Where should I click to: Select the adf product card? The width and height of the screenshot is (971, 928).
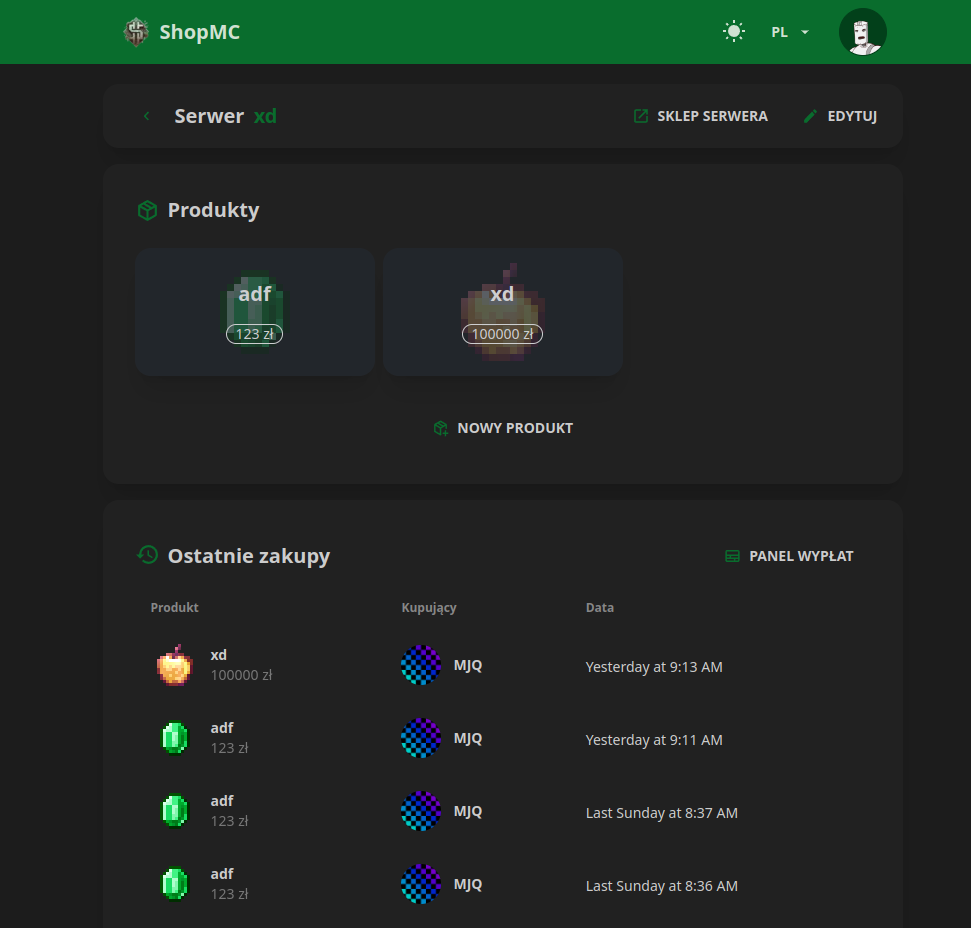coord(255,312)
